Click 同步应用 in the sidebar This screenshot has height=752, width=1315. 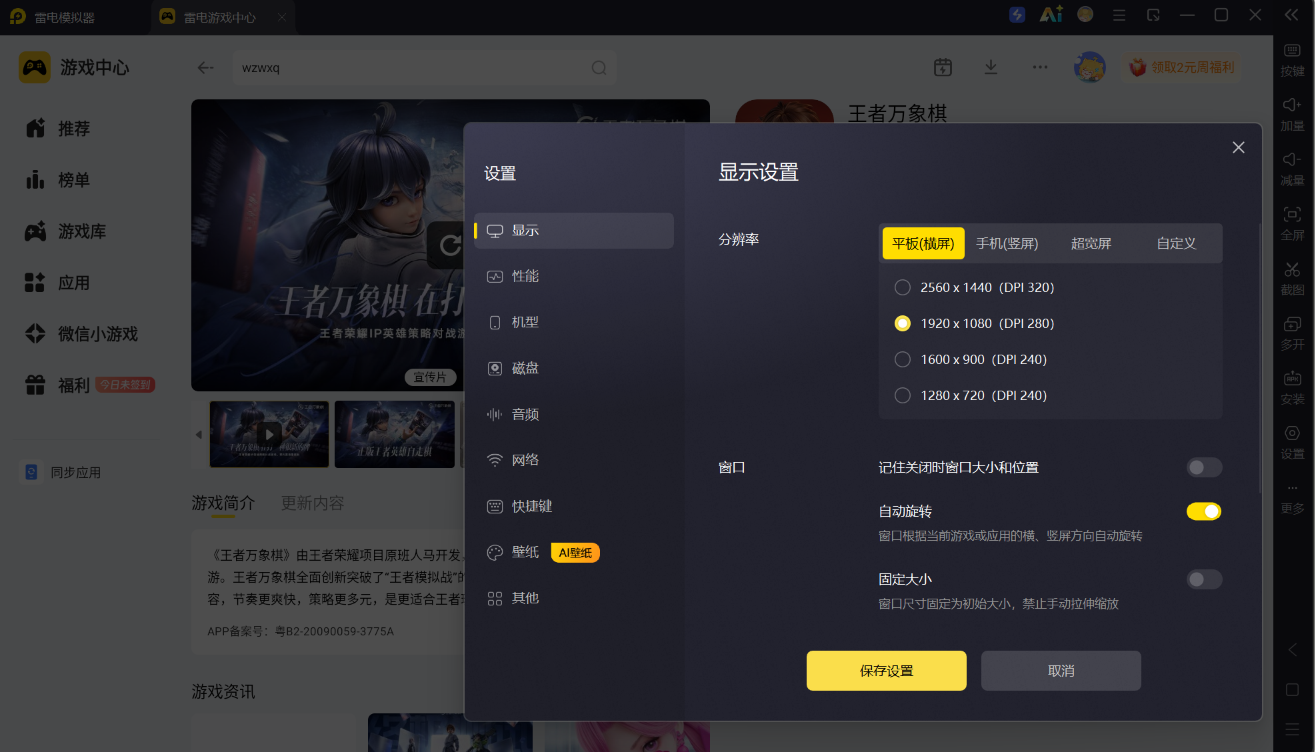click(64, 472)
